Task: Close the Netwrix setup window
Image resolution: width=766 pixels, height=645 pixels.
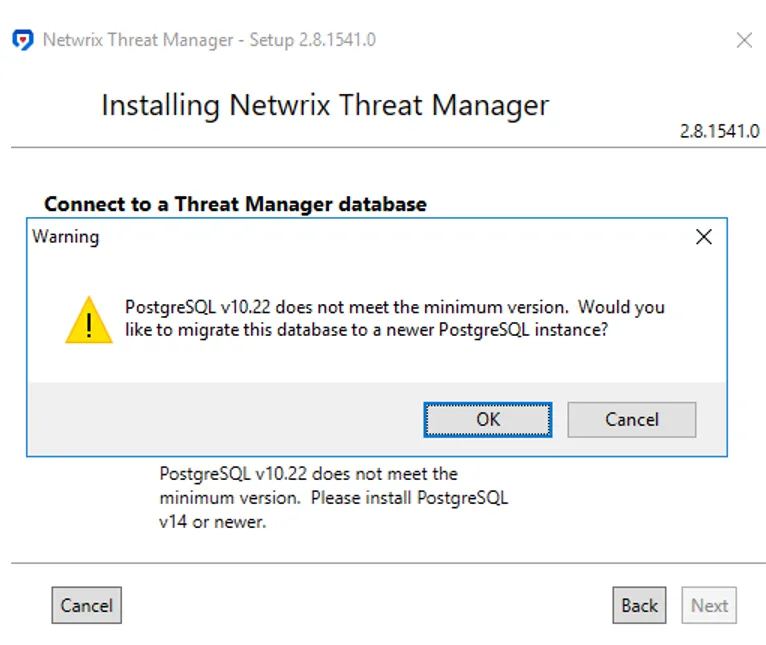Action: pos(744,40)
